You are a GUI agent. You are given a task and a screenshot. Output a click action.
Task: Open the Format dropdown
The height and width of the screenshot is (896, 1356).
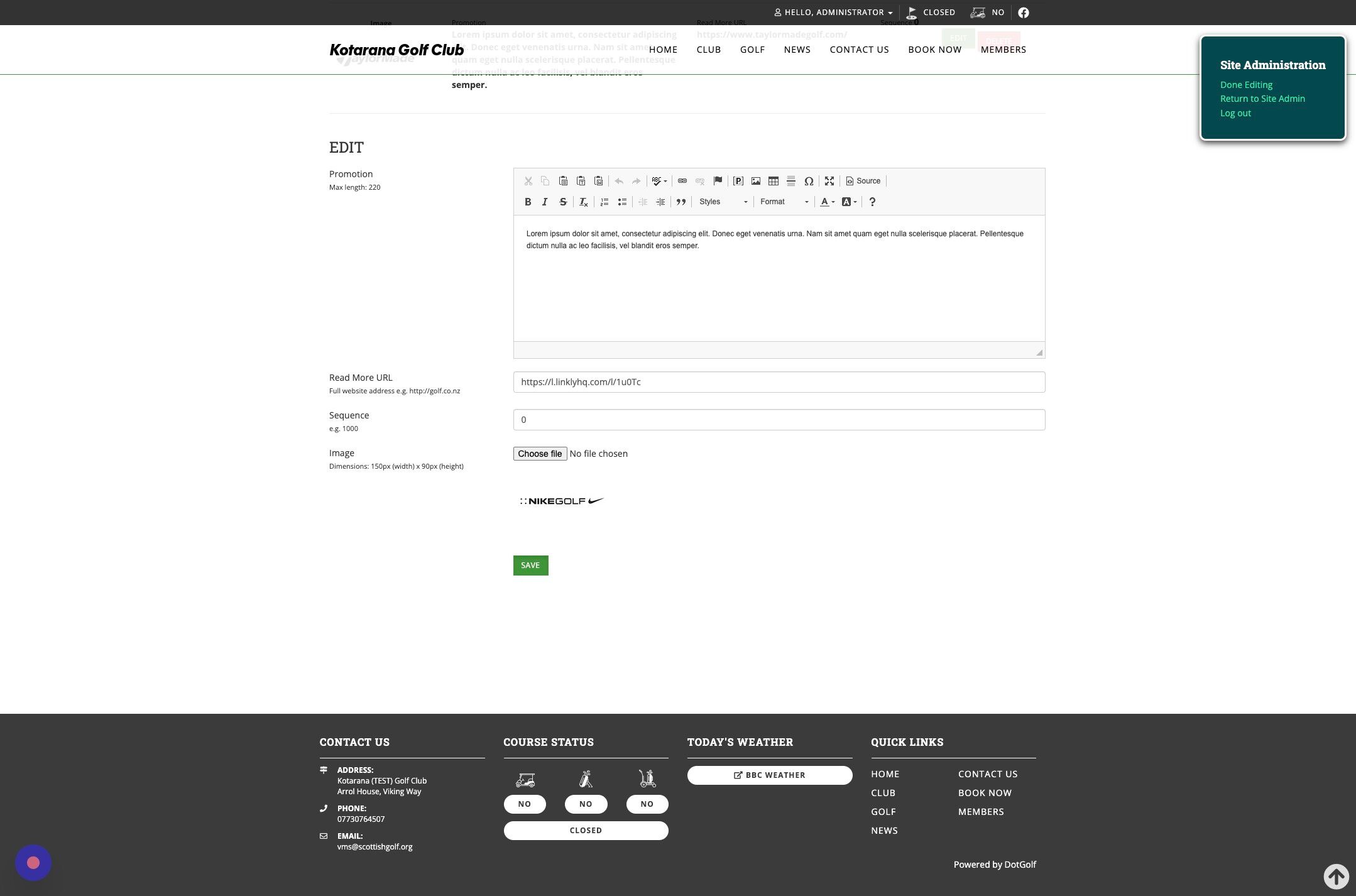[784, 202]
